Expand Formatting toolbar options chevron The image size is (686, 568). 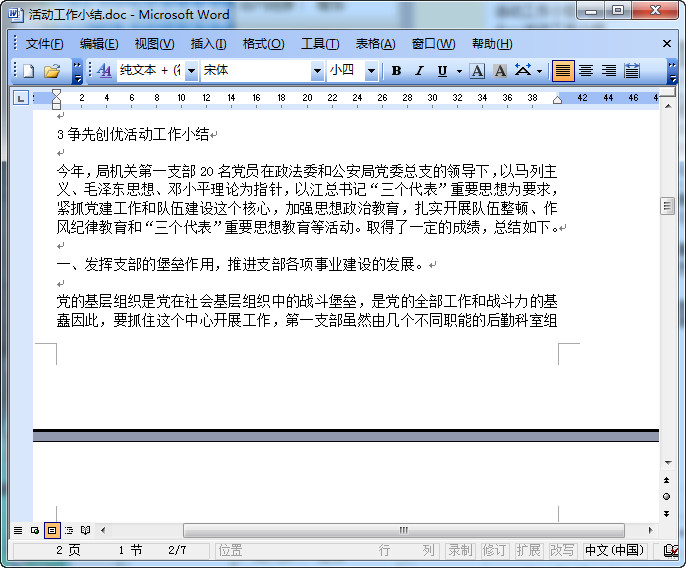672,72
